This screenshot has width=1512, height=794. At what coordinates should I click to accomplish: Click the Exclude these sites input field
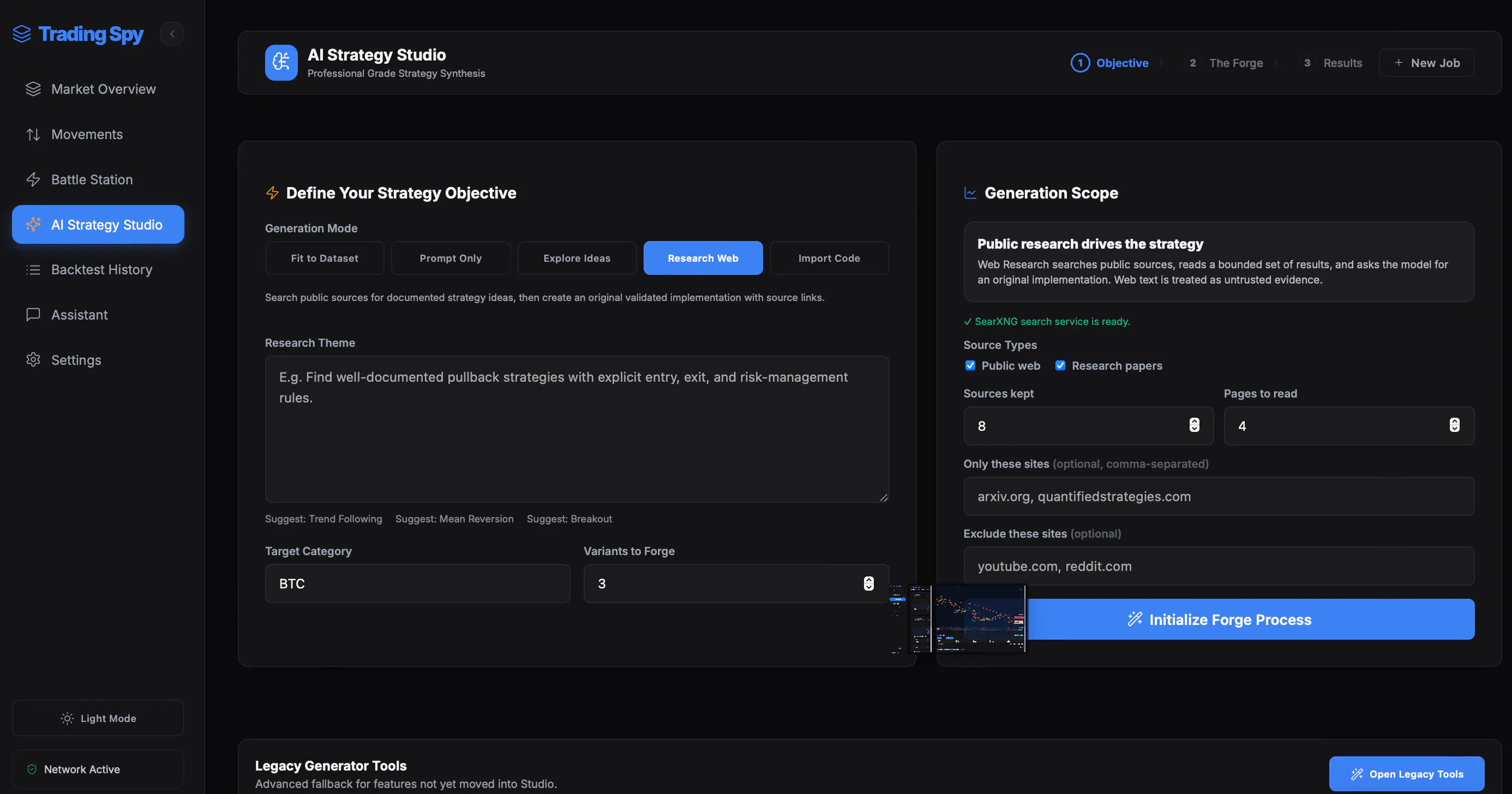tap(1219, 566)
